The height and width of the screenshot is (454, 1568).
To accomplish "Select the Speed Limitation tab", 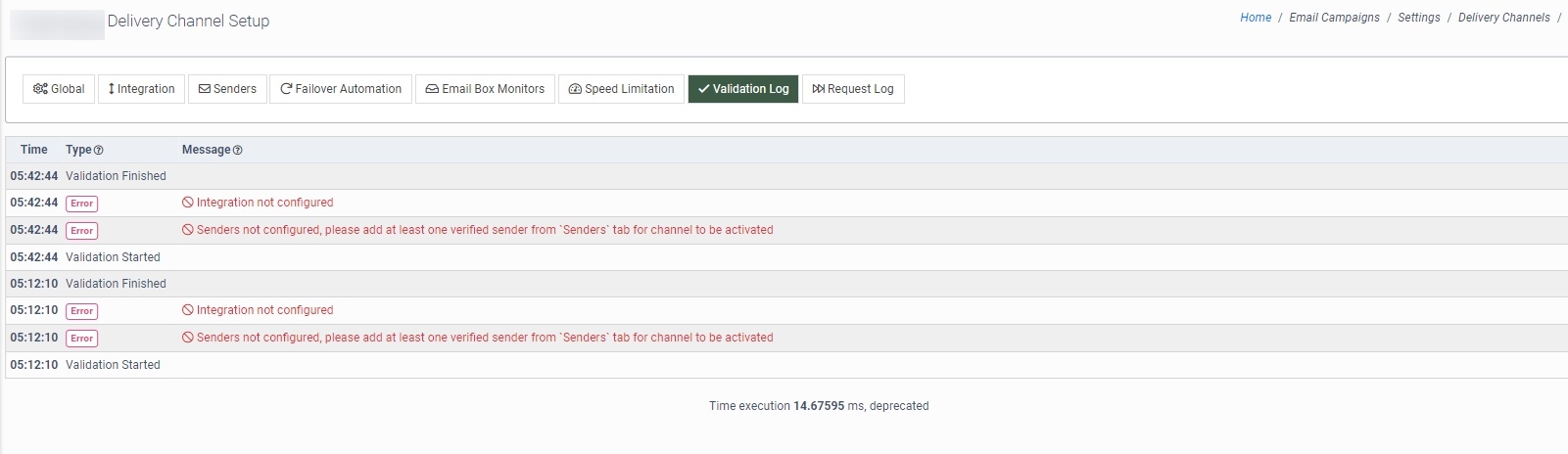I will (x=621, y=89).
